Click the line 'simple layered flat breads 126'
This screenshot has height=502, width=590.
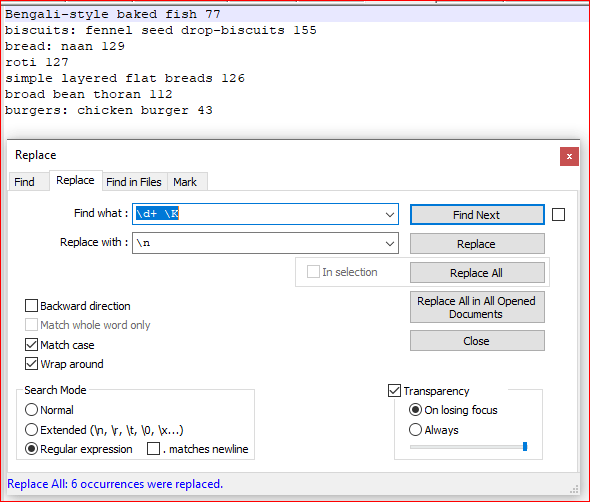[125, 78]
